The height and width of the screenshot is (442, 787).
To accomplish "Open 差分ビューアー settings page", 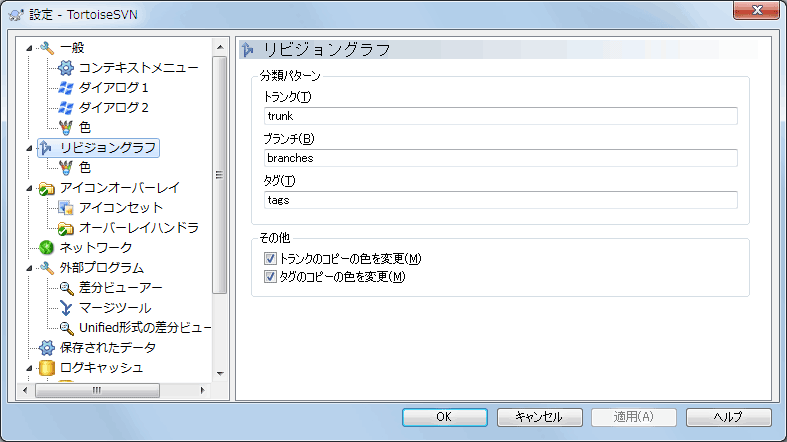I will pos(120,288).
